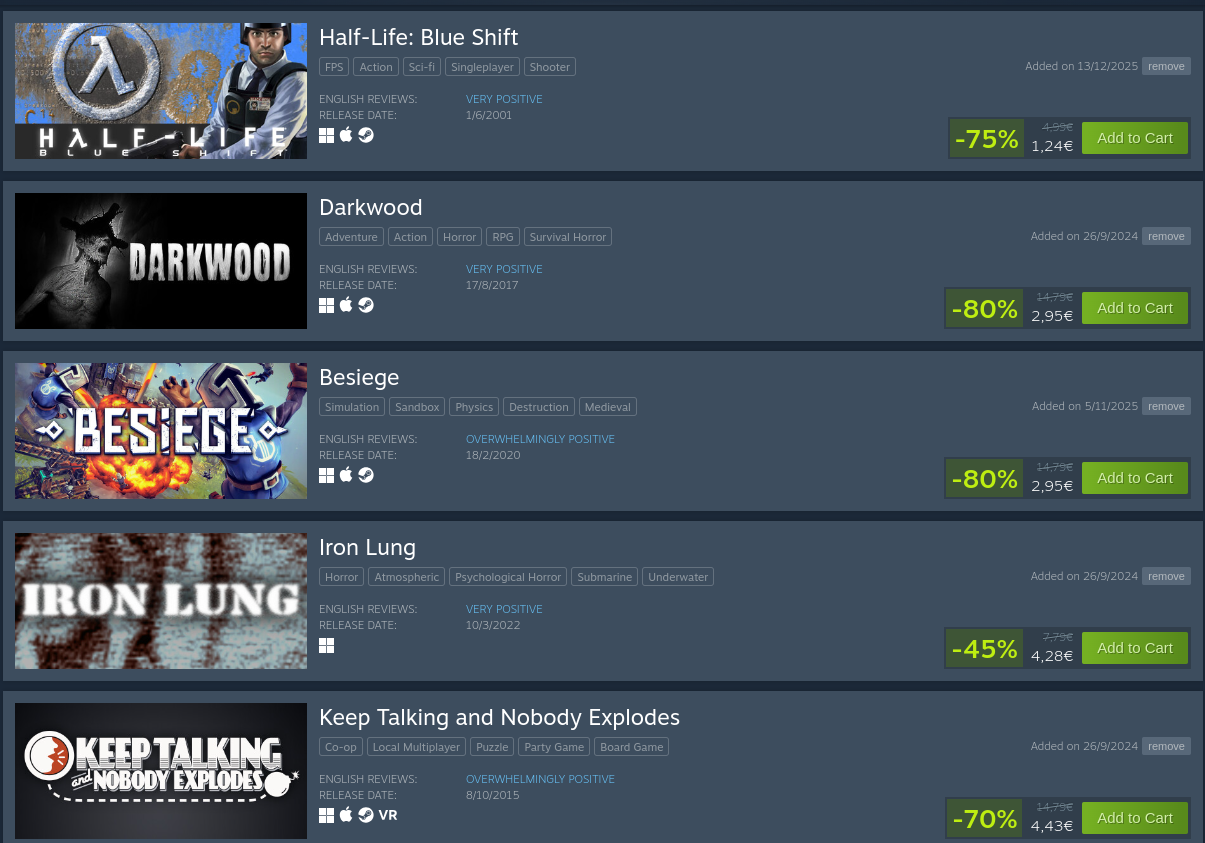Click the Windows icon under Iron Lung
Screen dimensions: 1205x843
[x=326, y=646]
